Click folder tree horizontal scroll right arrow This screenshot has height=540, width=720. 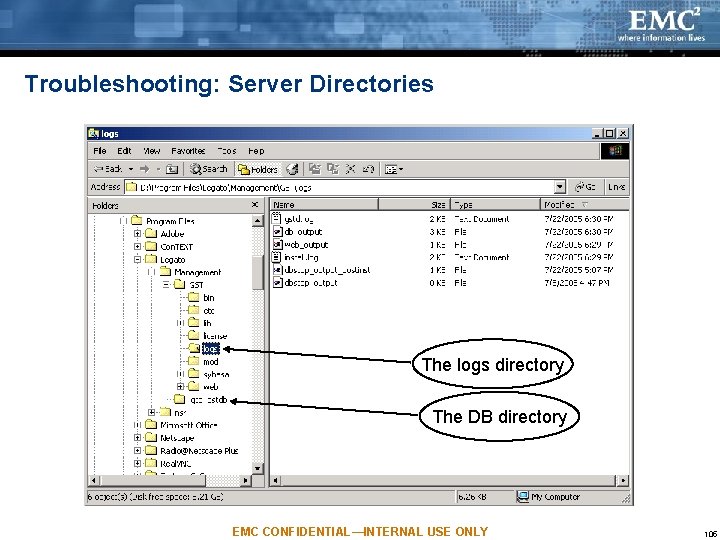[x=246, y=480]
